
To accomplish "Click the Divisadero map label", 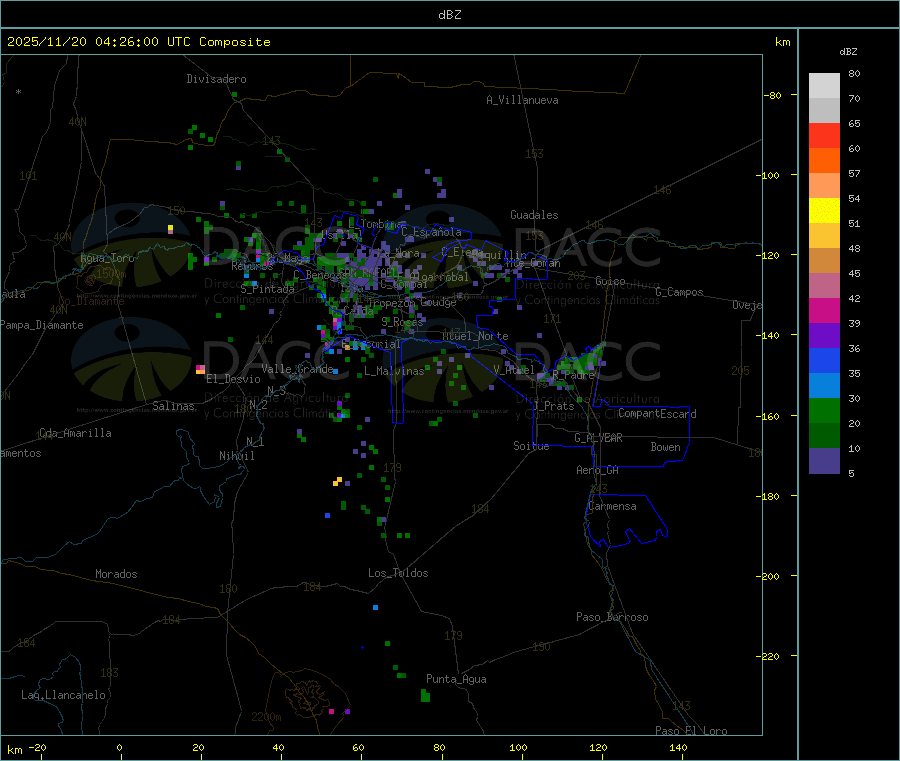I will coord(216,79).
